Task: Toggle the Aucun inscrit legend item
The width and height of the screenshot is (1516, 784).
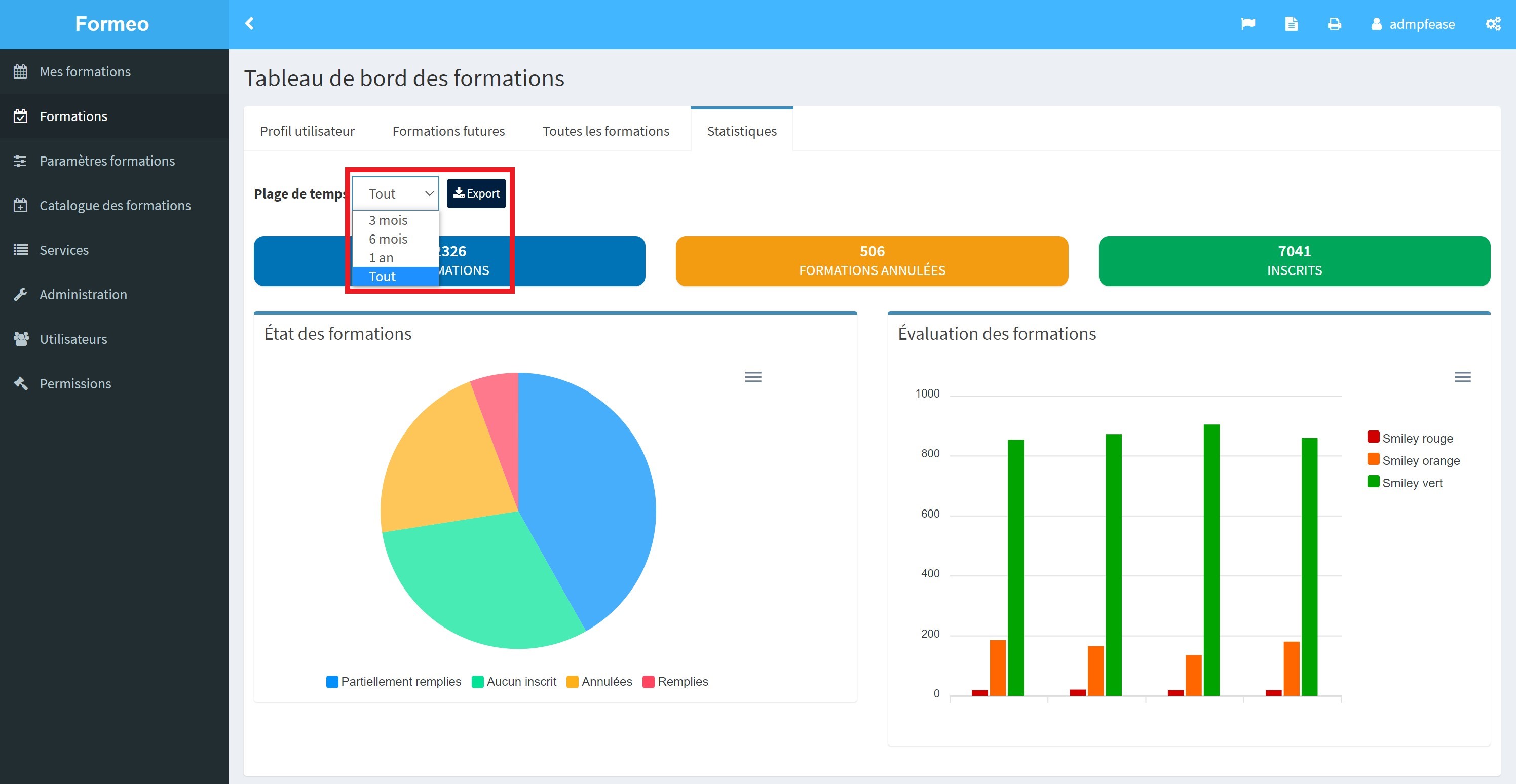Action: point(514,682)
